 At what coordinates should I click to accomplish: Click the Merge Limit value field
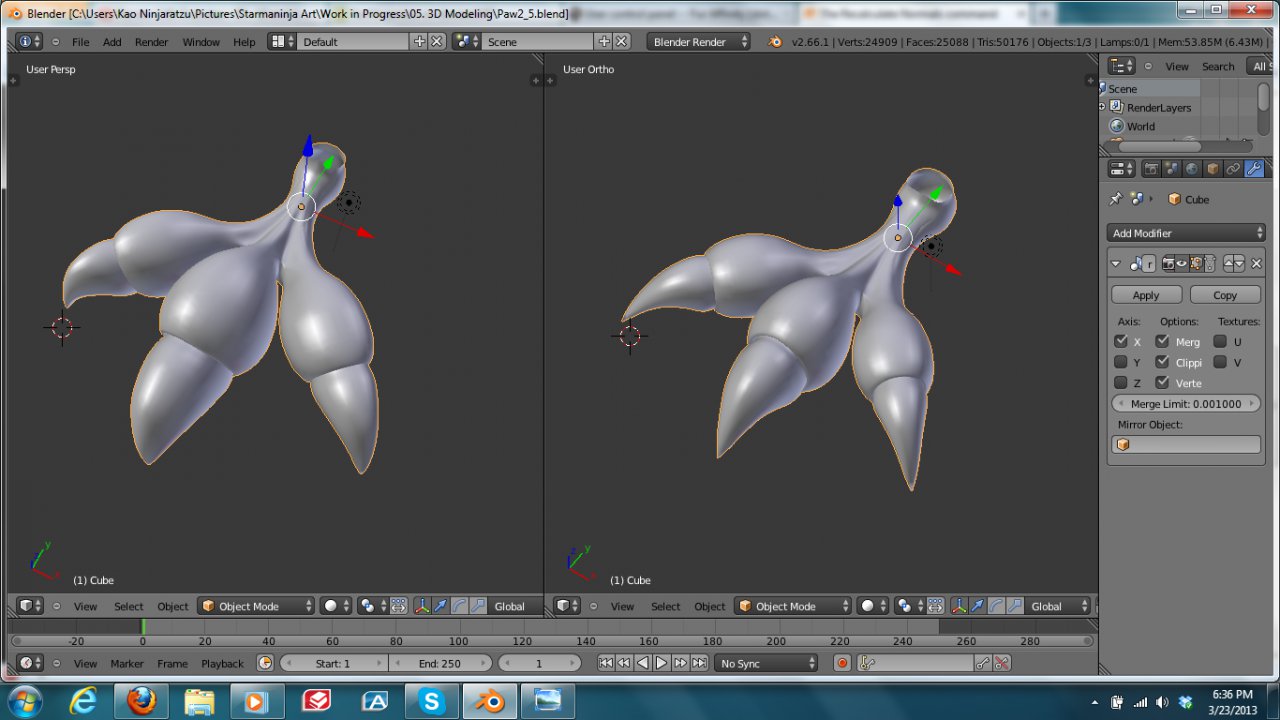[x=1186, y=404]
